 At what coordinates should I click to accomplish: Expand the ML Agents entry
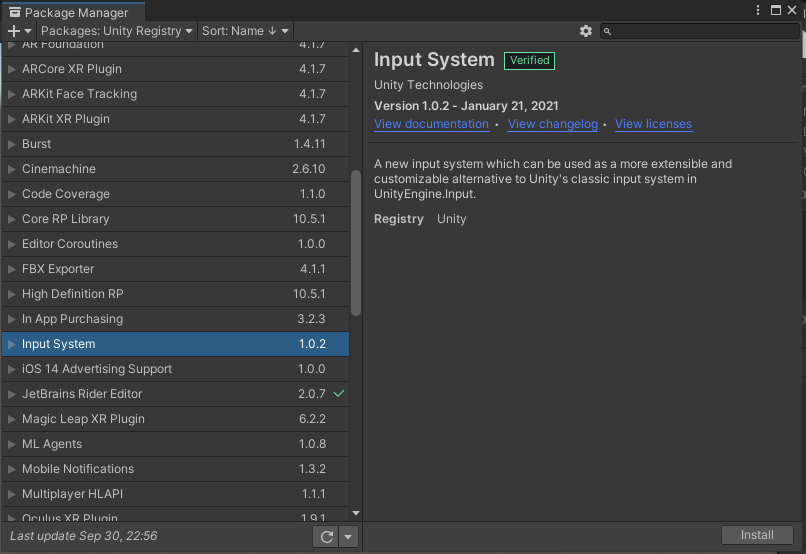pos(11,444)
